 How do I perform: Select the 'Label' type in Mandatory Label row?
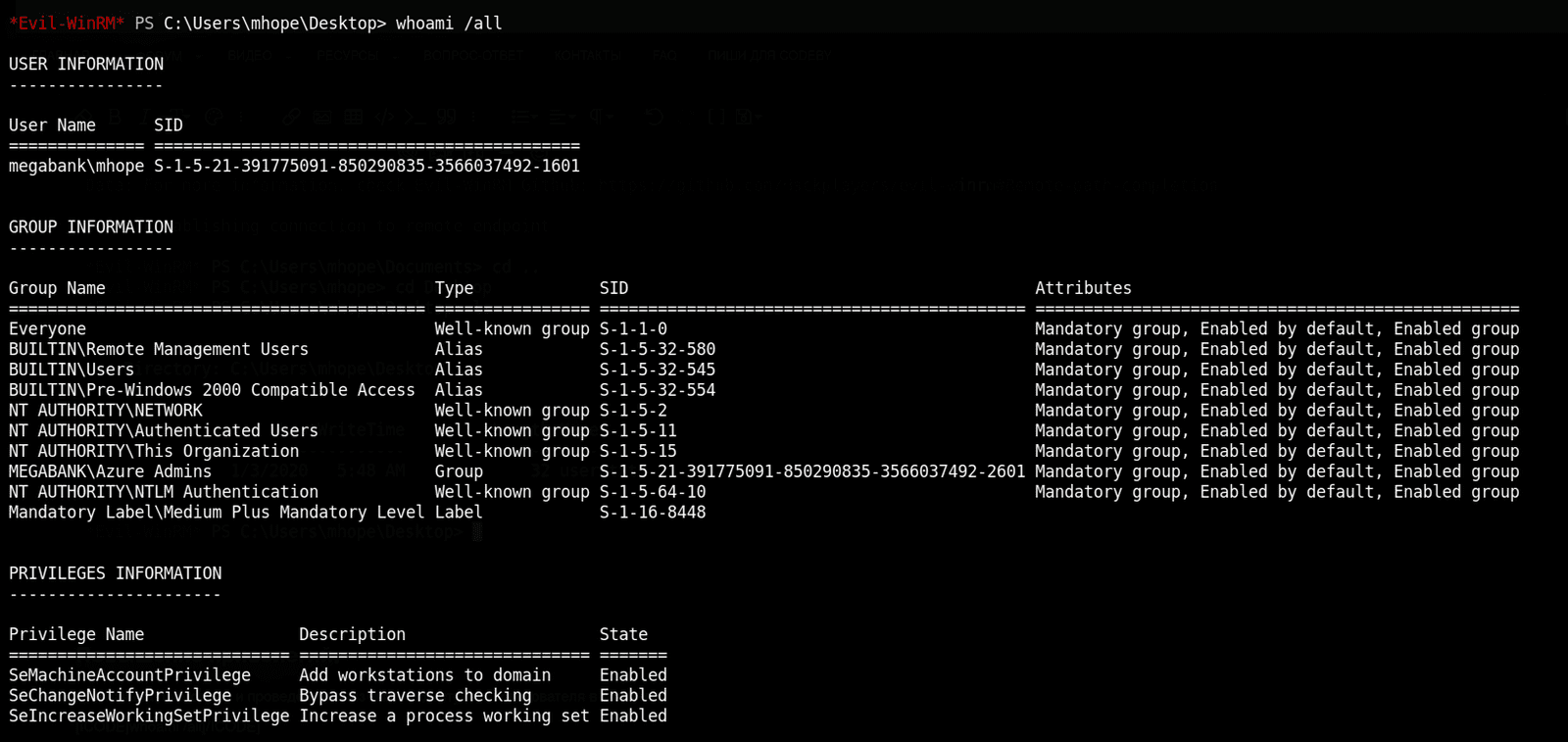[459, 513]
